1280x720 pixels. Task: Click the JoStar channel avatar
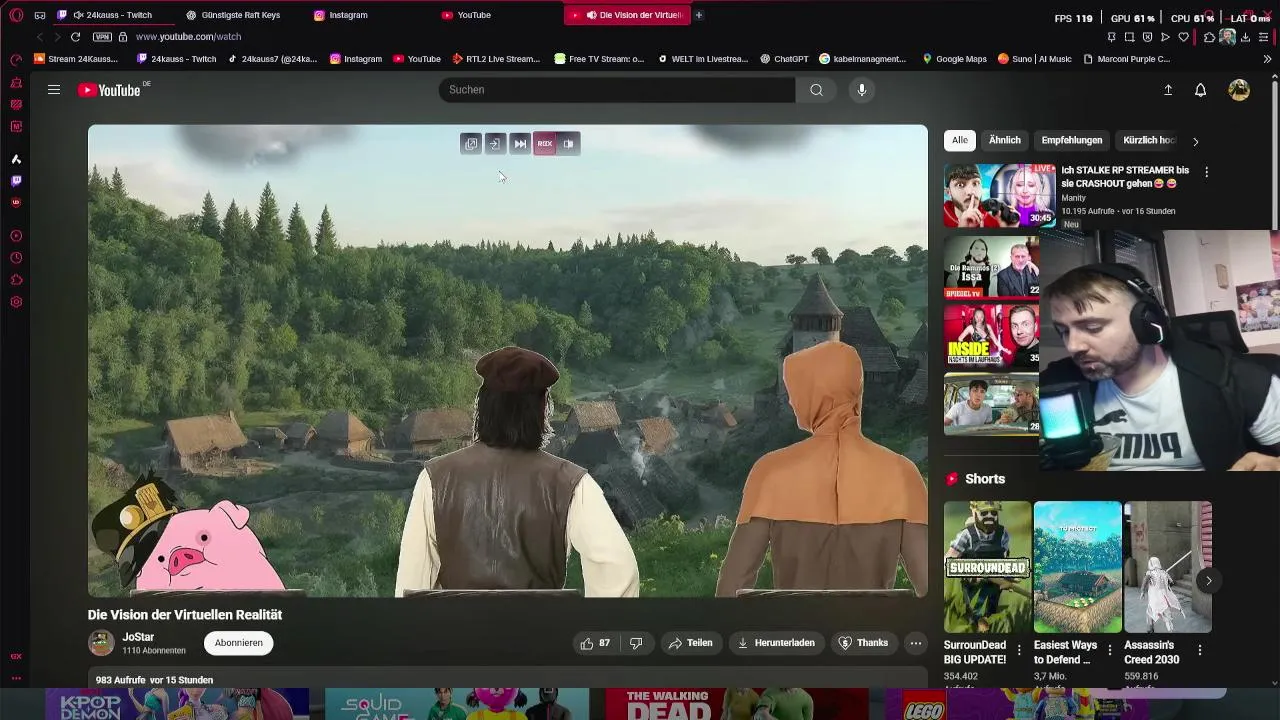[101, 643]
